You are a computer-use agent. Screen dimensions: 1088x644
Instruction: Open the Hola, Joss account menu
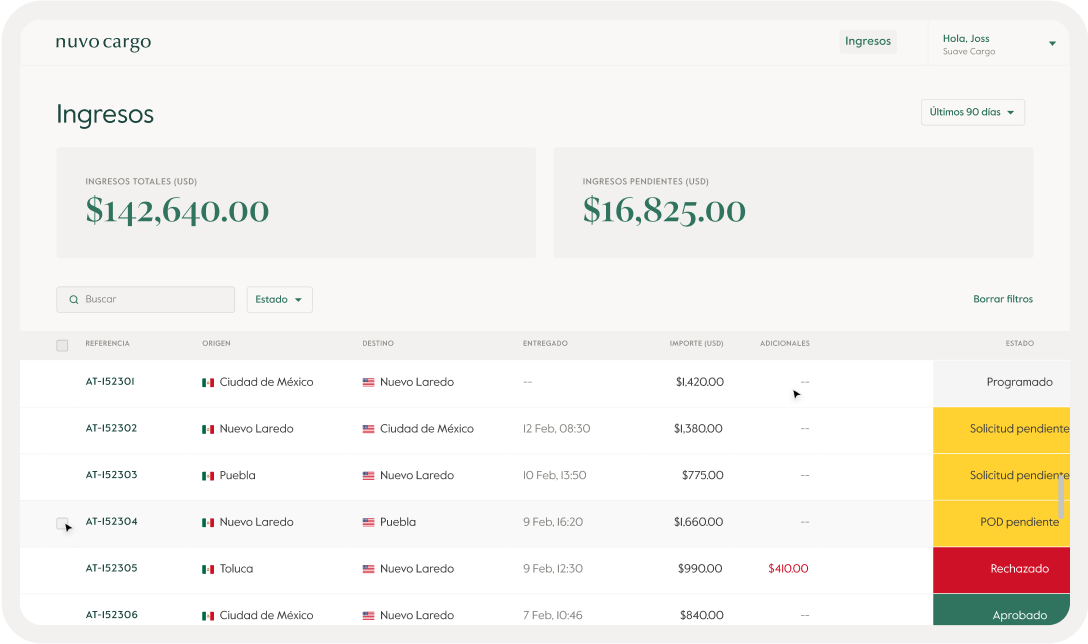tap(998, 44)
